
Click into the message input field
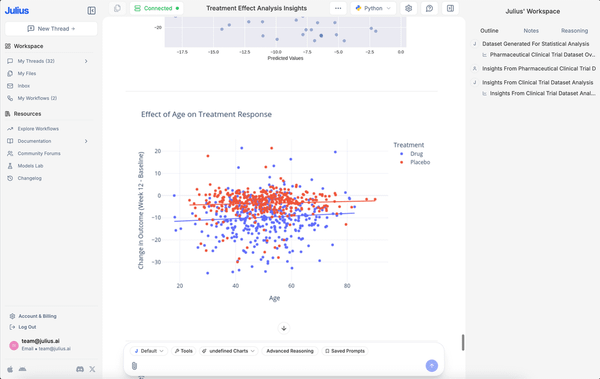tap(281, 366)
